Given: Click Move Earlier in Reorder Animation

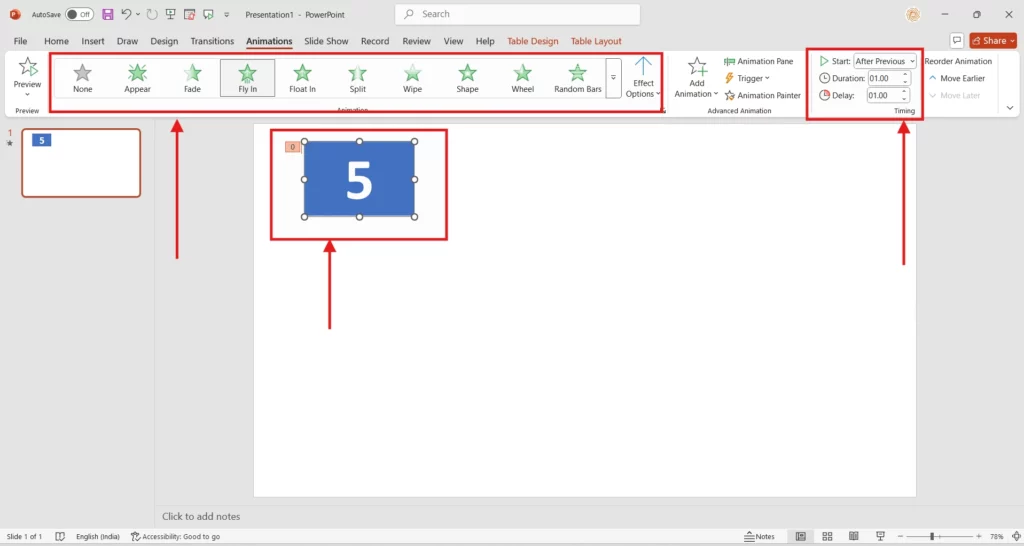Looking at the screenshot, I should click(x=957, y=78).
